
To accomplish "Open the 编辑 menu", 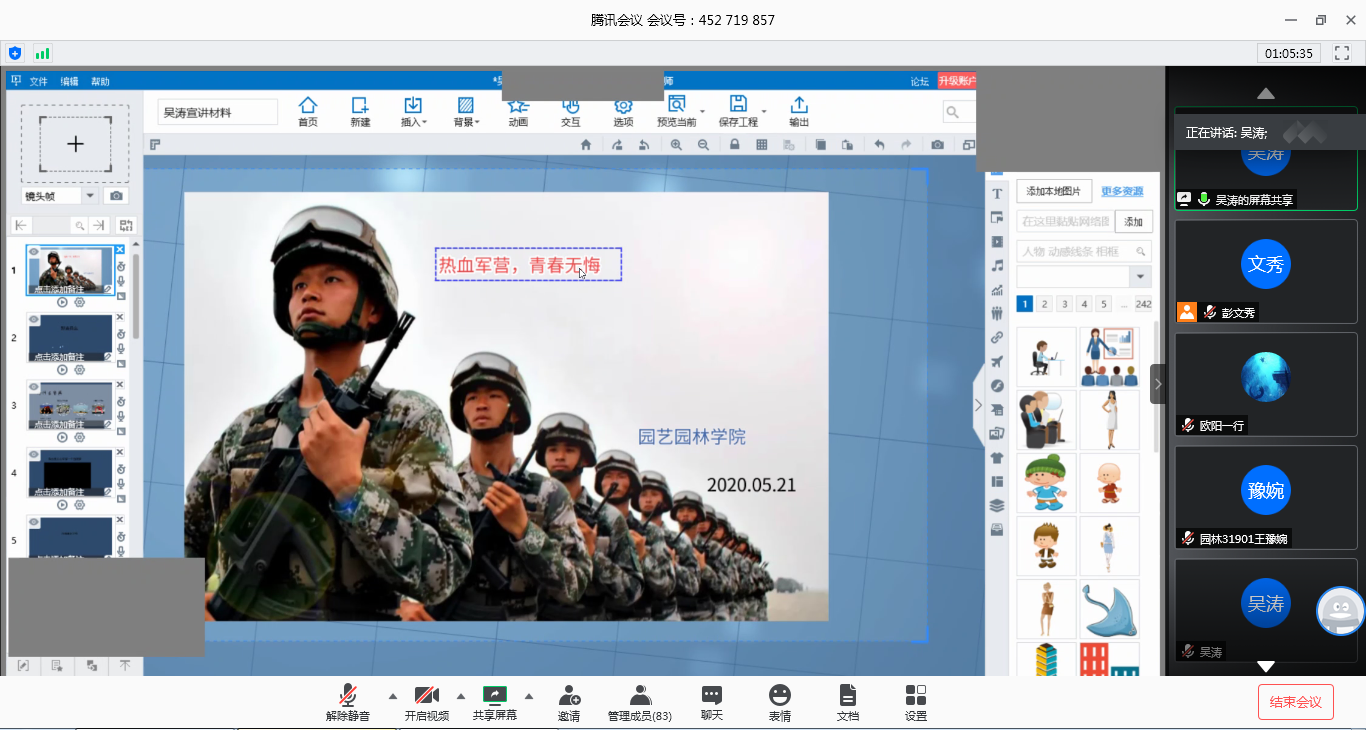I will [x=69, y=82].
